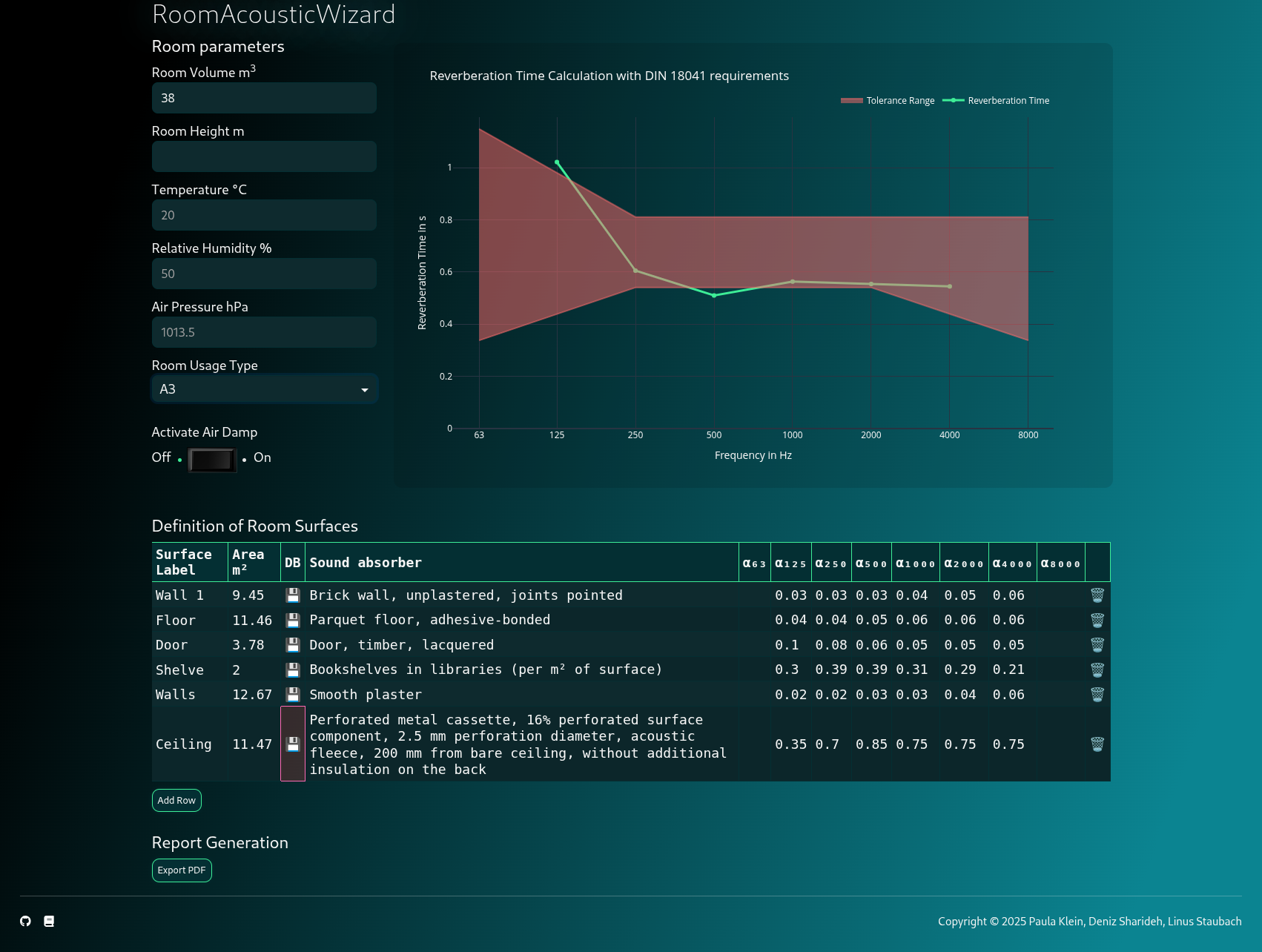Delete the Wall 1 surface row
Image resolution: width=1262 pixels, height=952 pixels.
[x=1097, y=595]
